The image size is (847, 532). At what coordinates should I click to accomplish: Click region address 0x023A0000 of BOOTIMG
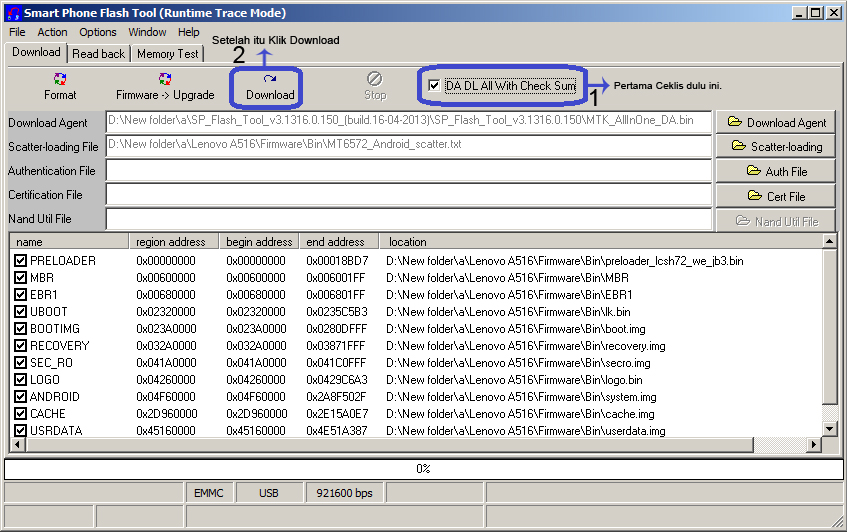pyautogui.click(x=166, y=329)
